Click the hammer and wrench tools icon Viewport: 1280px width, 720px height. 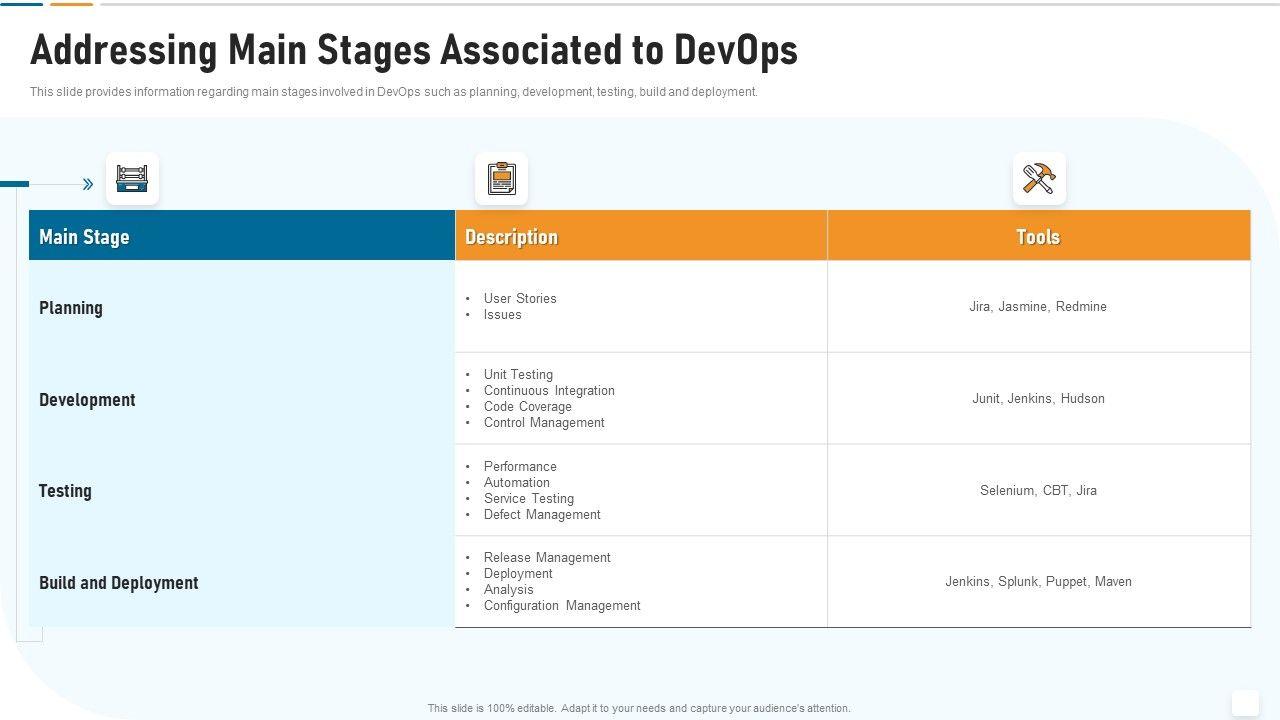tap(1039, 179)
